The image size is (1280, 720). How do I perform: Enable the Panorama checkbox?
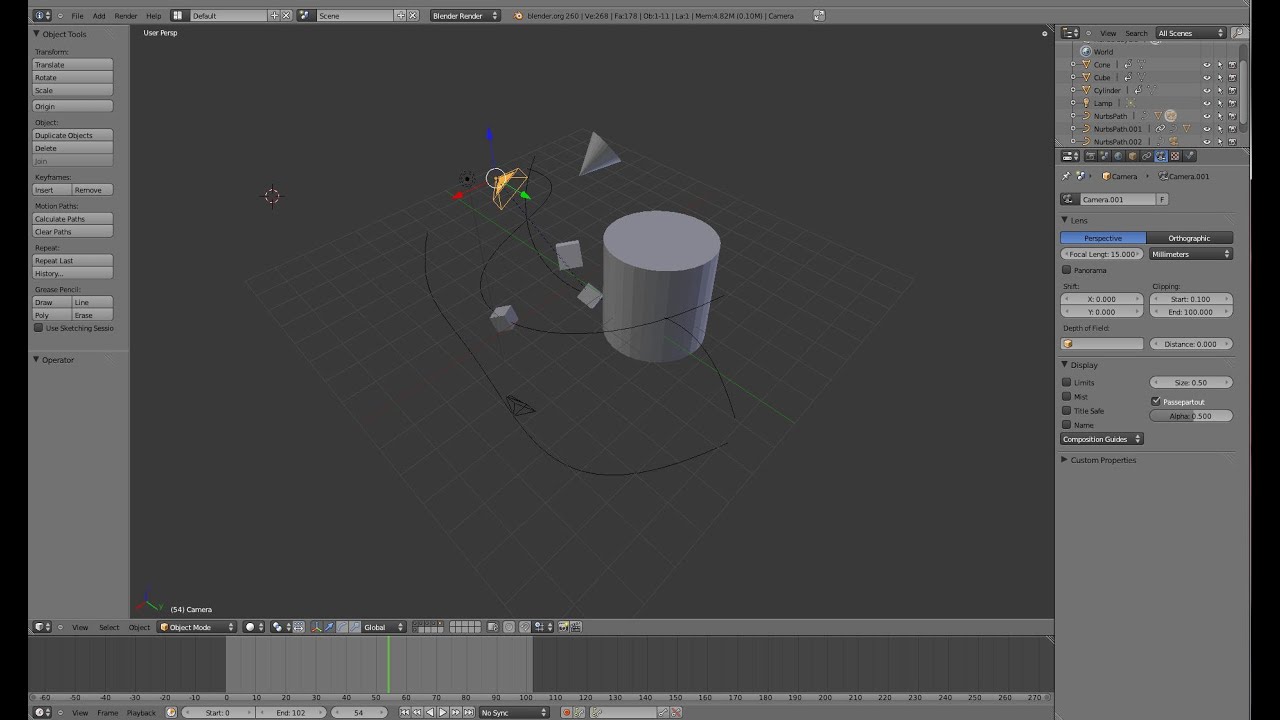(x=1066, y=270)
